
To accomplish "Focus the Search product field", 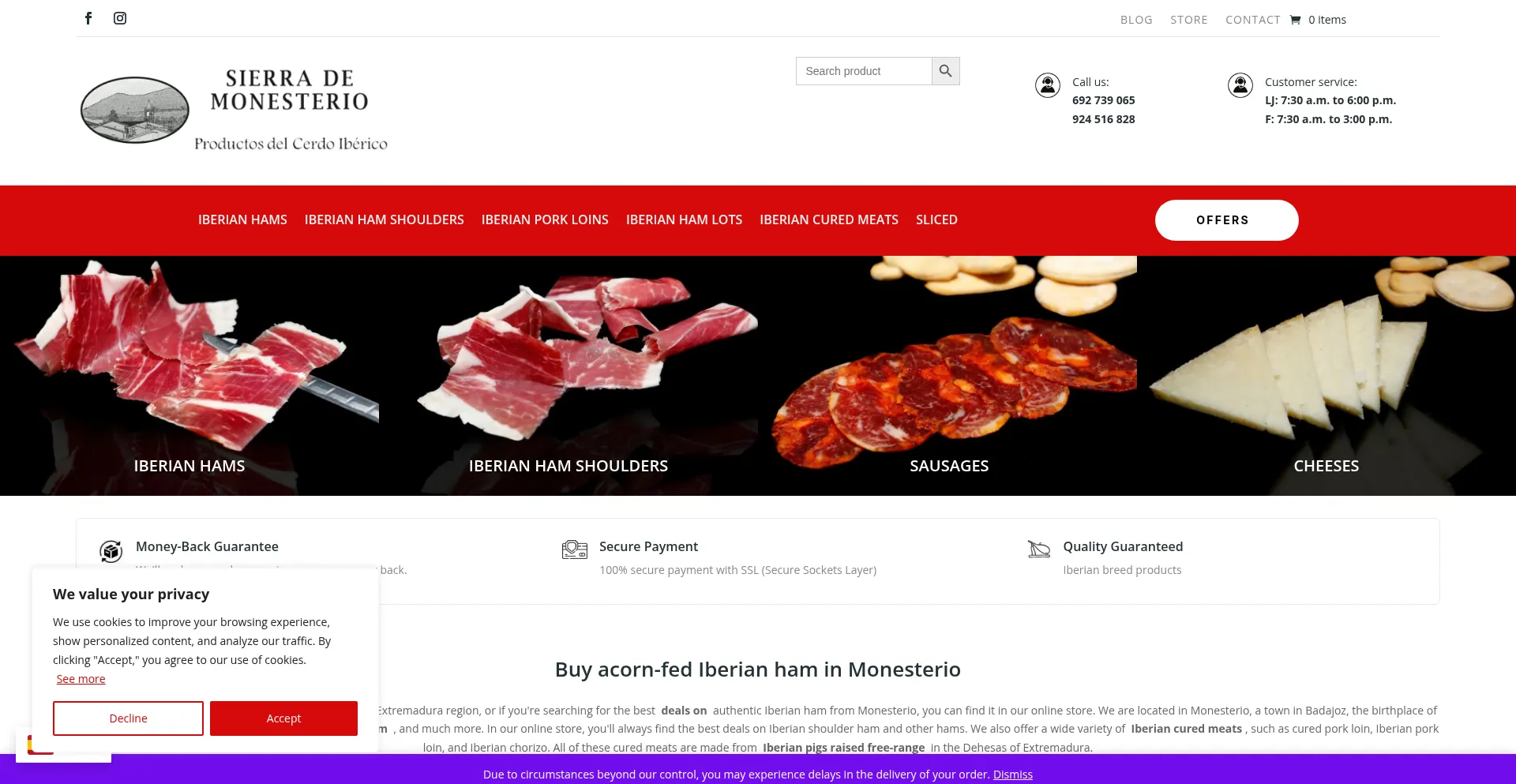I will pyautogui.click(x=864, y=71).
